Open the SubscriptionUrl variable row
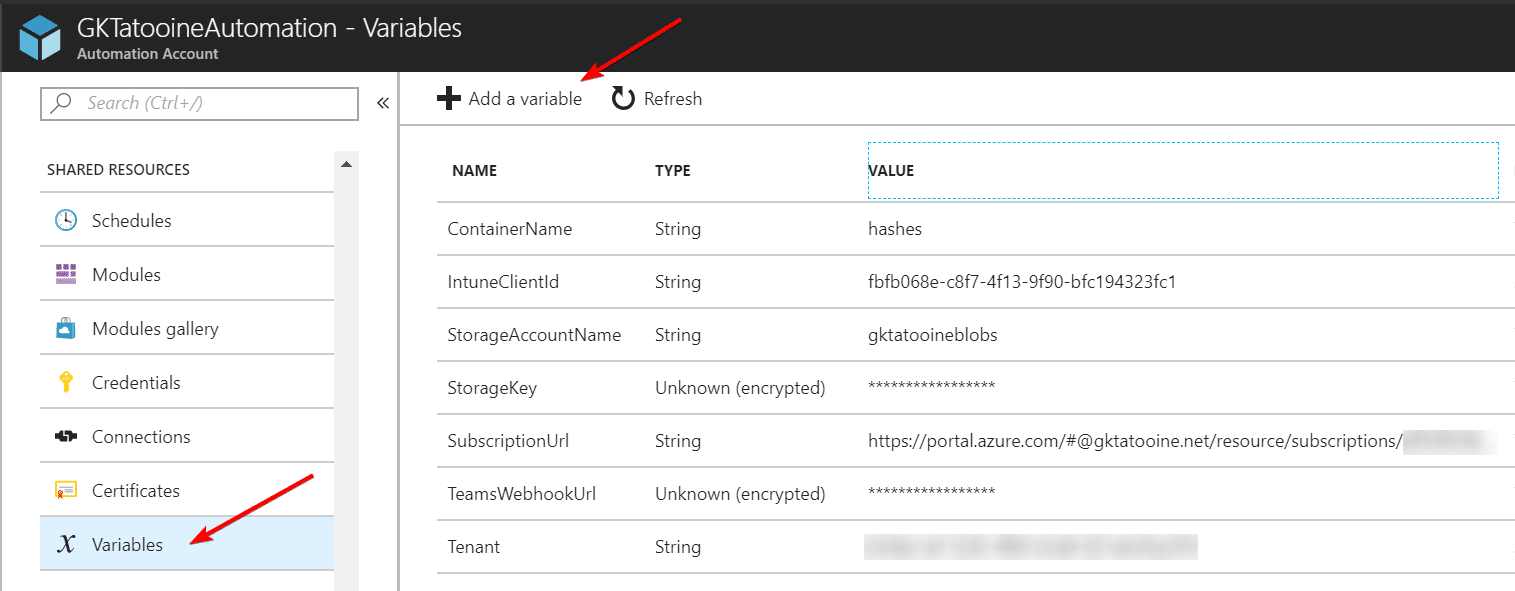The image size is (1515, 591). point(975,441)
